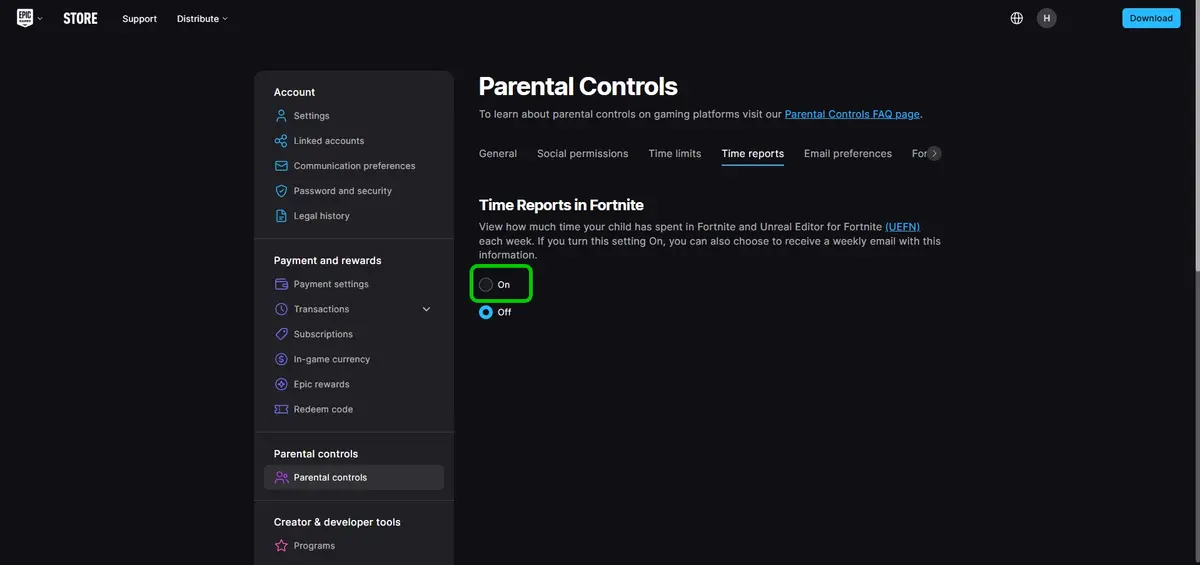Click the Subscriptions tag icon
The image size is (1200, 565).
(281, 334)
